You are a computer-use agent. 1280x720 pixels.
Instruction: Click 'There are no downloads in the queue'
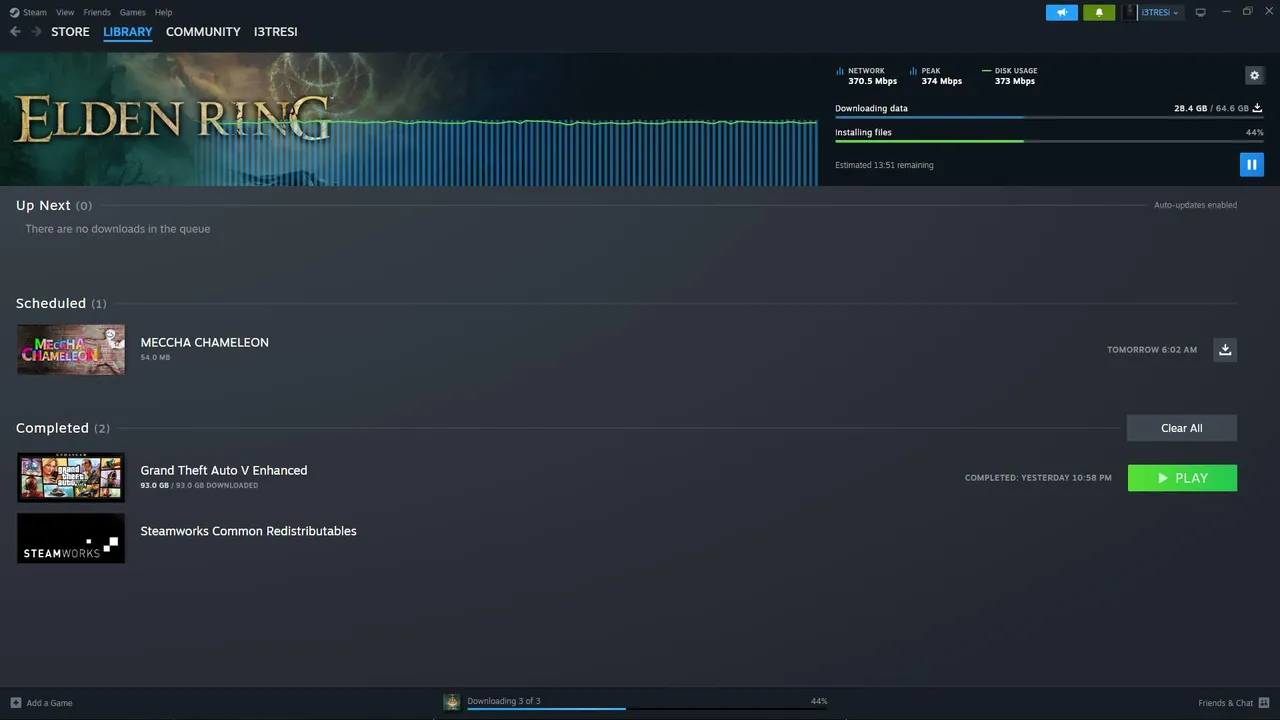click(x=118, y=229)
